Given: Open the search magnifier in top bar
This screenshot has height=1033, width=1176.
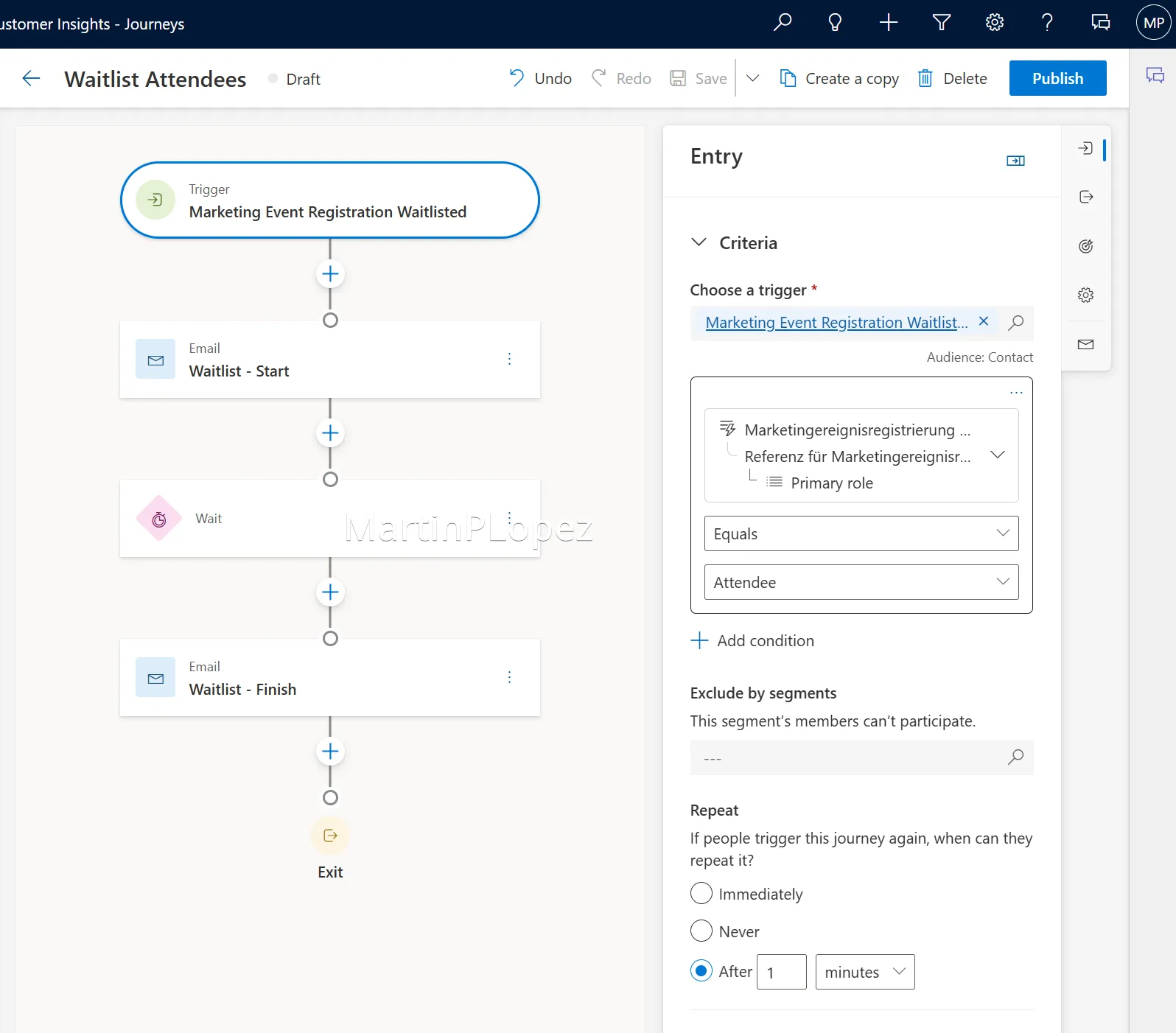Looking at the screenshot, I should click(x=783, y=23).
